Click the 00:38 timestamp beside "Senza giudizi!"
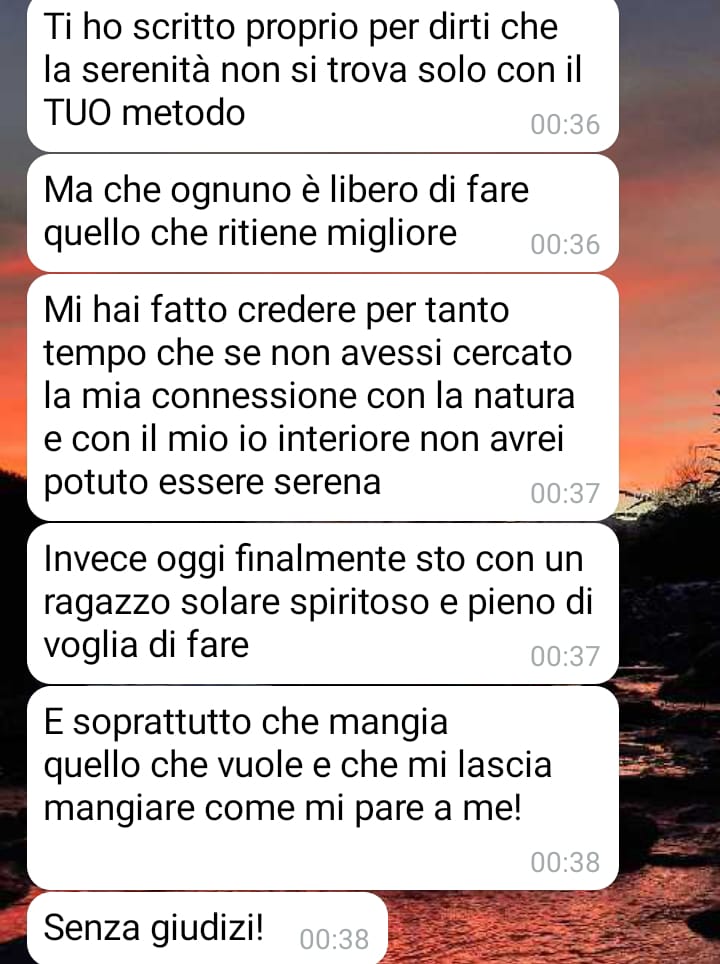This screenshot has height=964, width=720. point(334,939)
